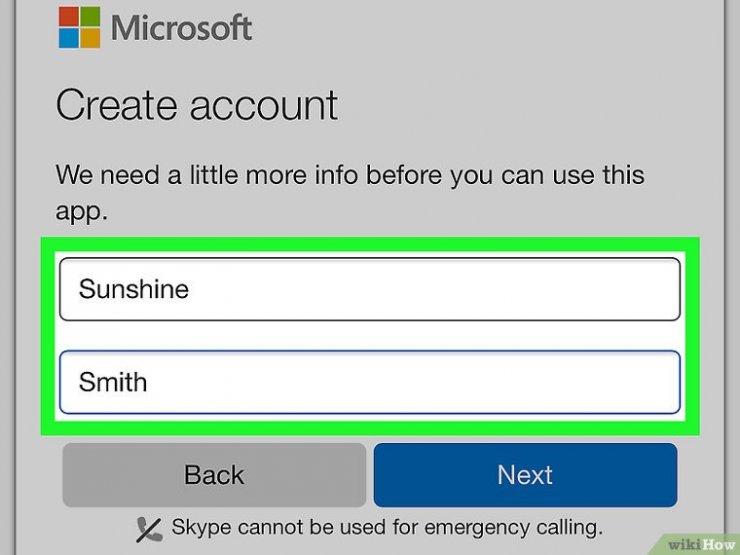
Task: Click the Skype emergency calling notice text
Action: pos(387,527)
